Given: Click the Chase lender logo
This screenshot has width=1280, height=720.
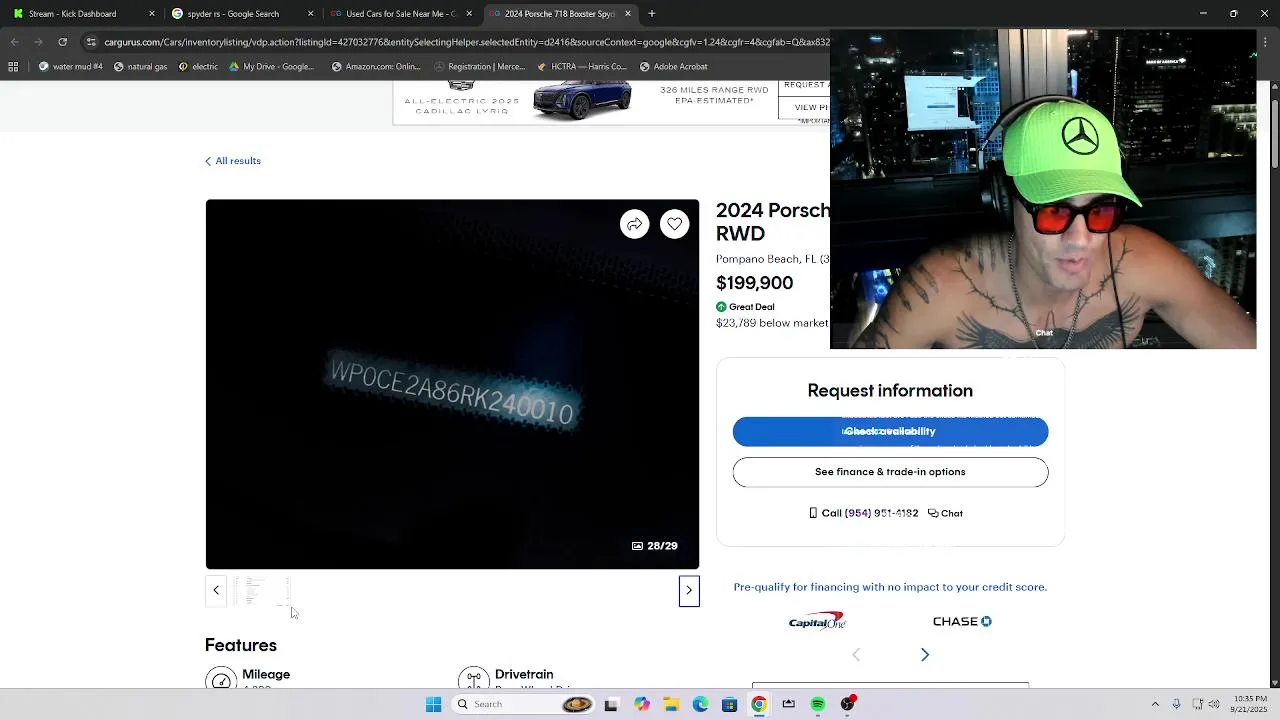Looking at the screenshot, I should (x=962, y=621).
